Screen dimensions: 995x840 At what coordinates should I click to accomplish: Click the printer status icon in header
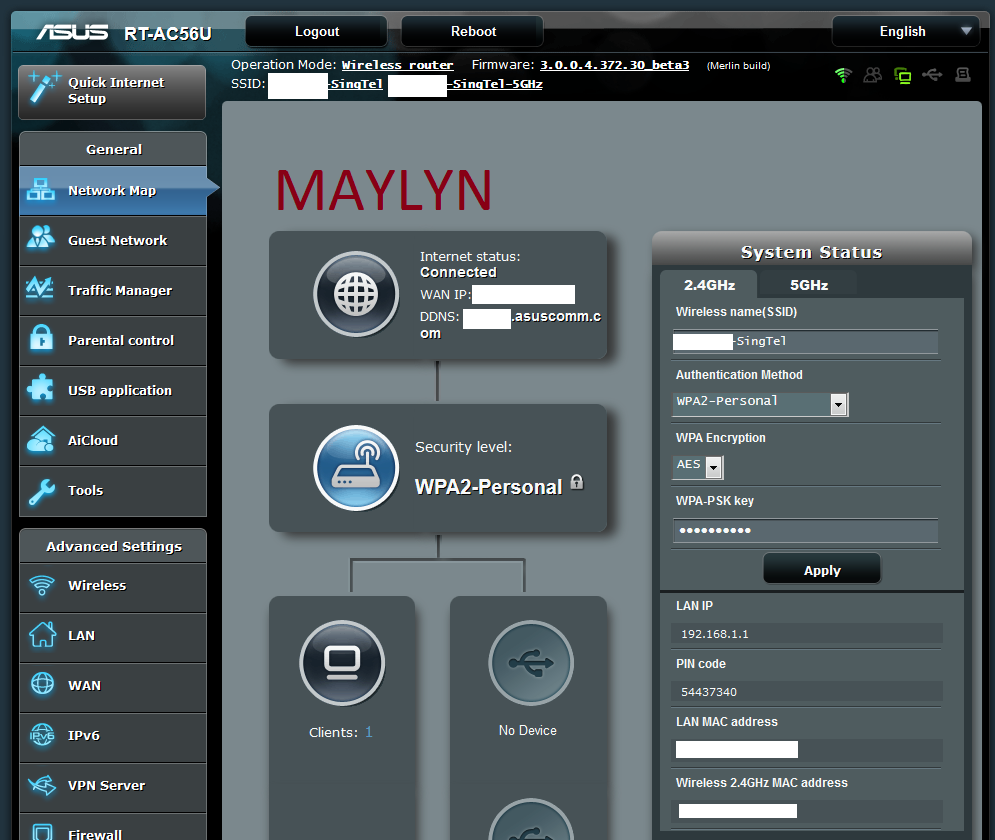pyautogui.click(x=962, y=75)
